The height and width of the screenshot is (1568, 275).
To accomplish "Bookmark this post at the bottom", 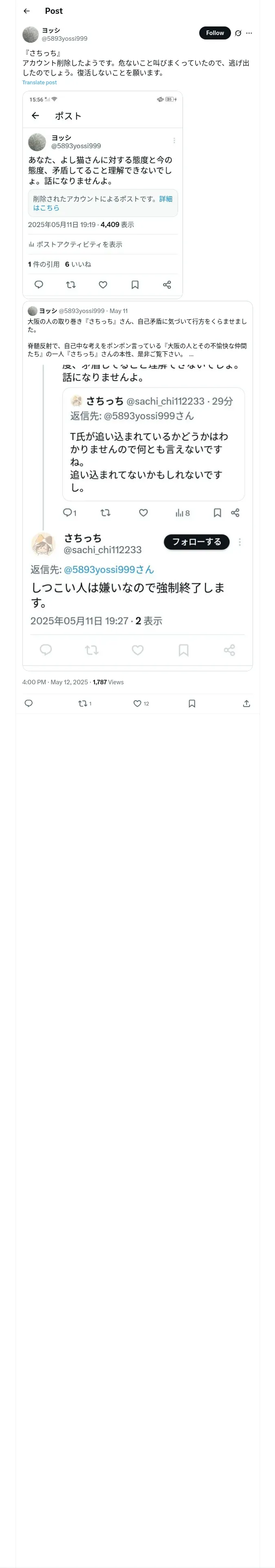I will 192,703.
